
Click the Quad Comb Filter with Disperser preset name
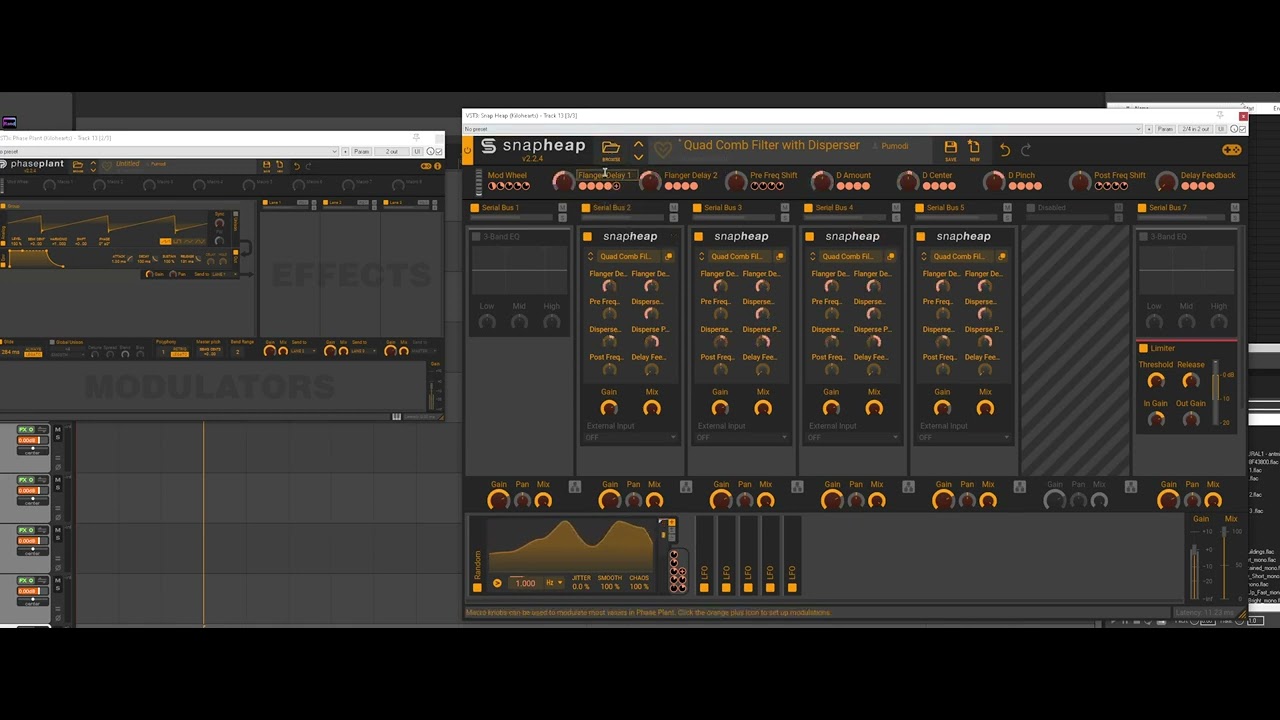(771, 145)
